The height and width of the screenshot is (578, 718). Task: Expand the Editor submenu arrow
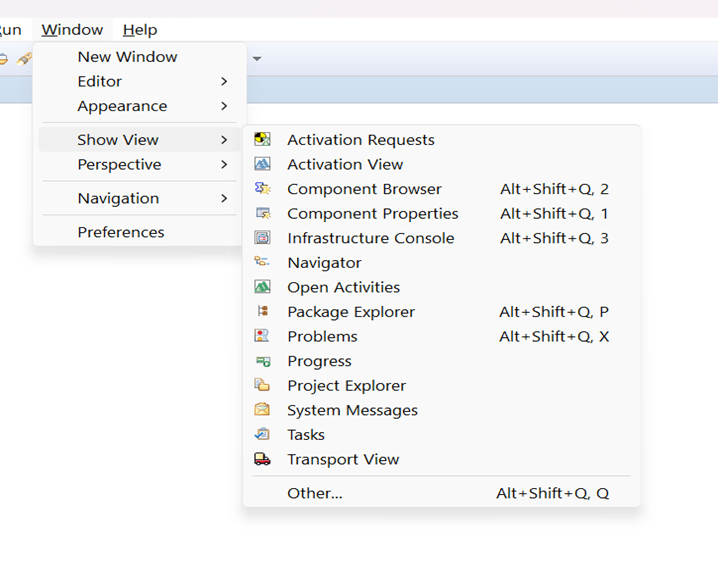coord(224,82)
